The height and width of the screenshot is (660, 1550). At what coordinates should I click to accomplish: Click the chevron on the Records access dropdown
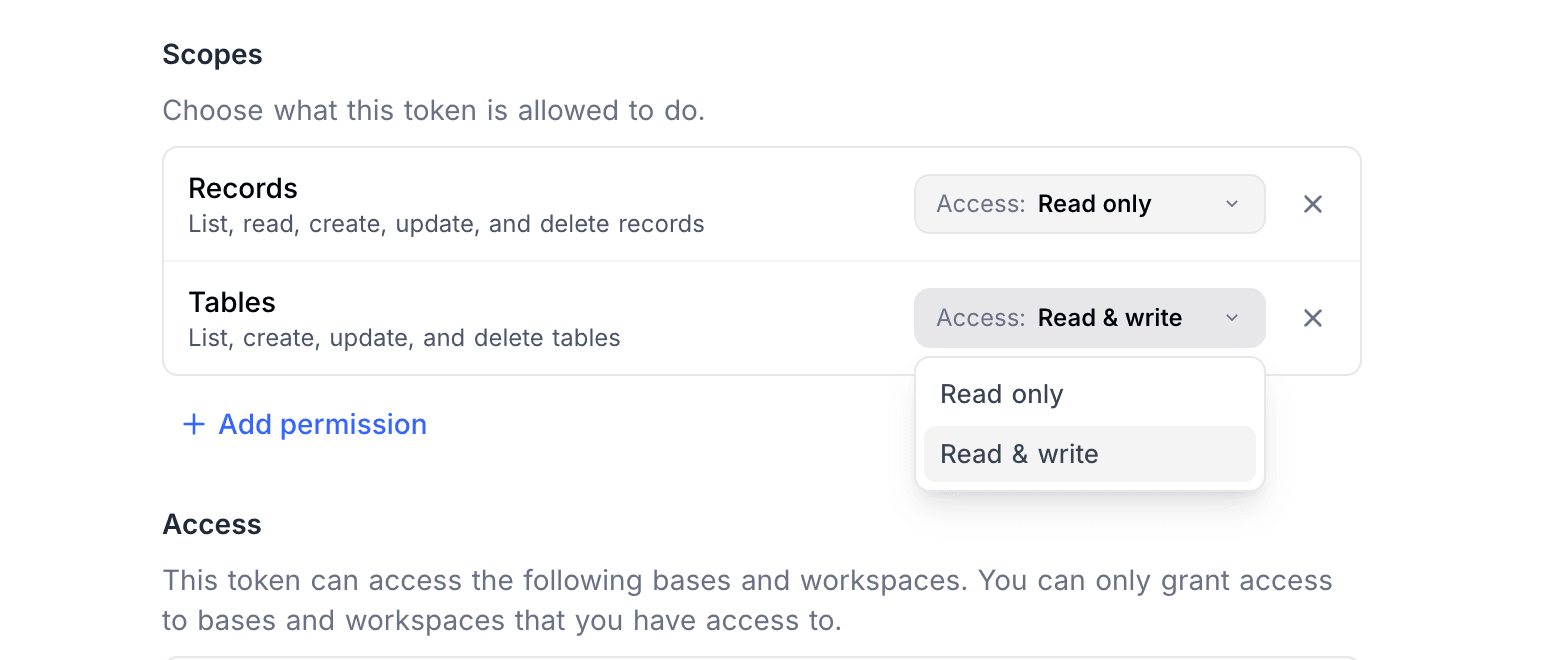pyautogui.click(x=1231, y=203)
